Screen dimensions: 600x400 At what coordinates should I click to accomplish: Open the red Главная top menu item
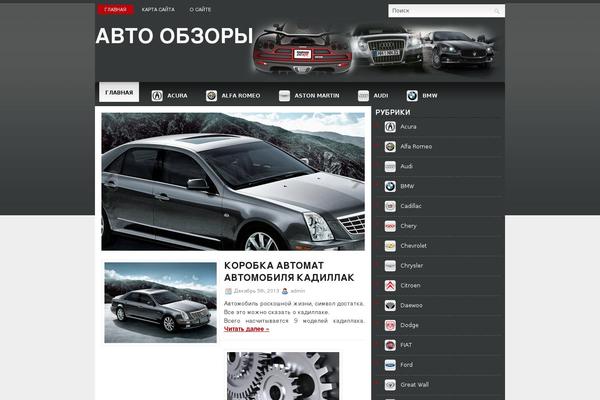tap(116, 10)
